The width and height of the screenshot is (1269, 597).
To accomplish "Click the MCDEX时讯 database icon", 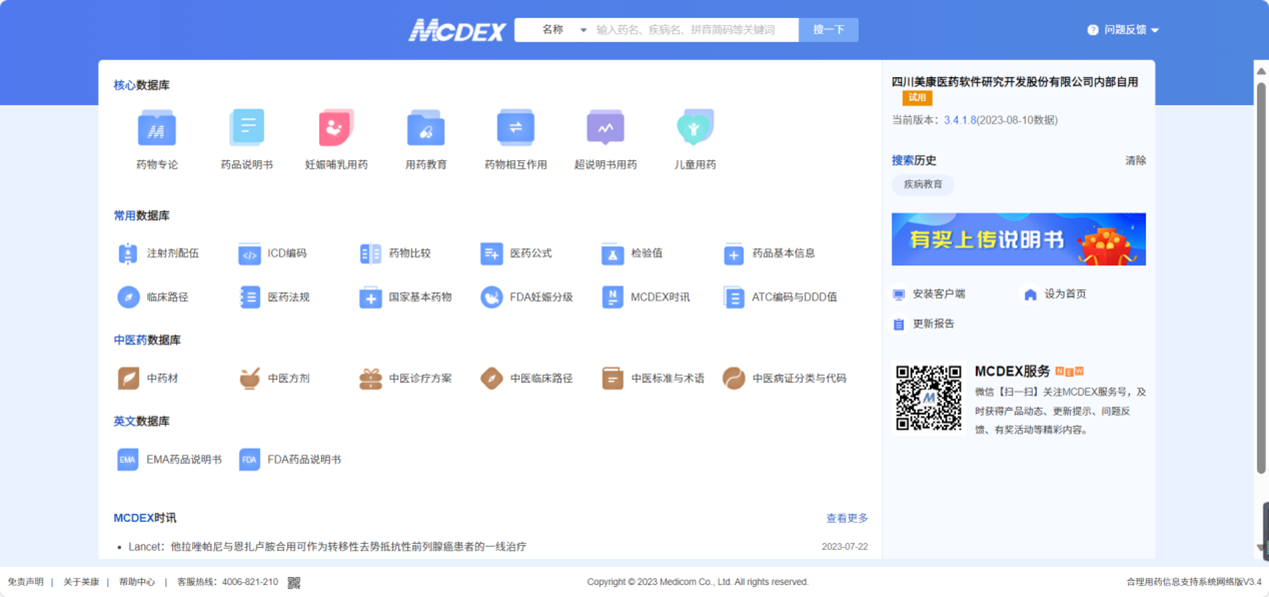I will click(x=612, y=297).
